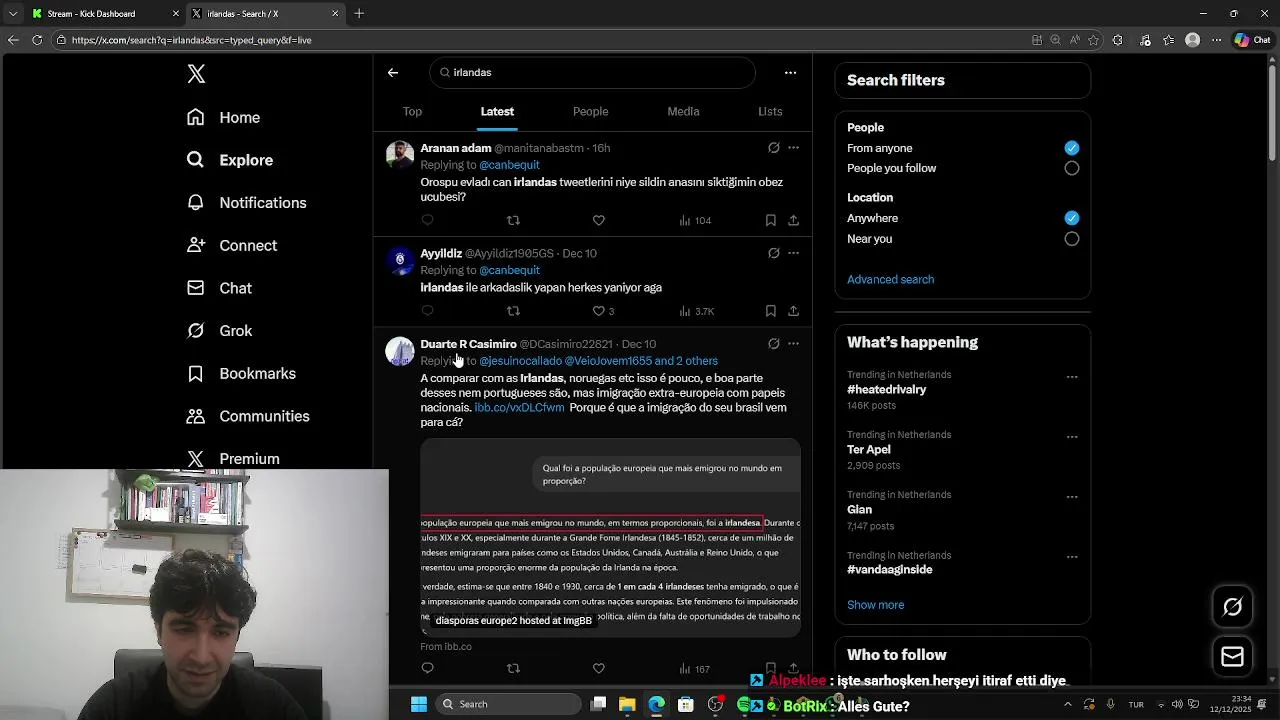Open #heatedrivalry trending topic

click(886, 390)
